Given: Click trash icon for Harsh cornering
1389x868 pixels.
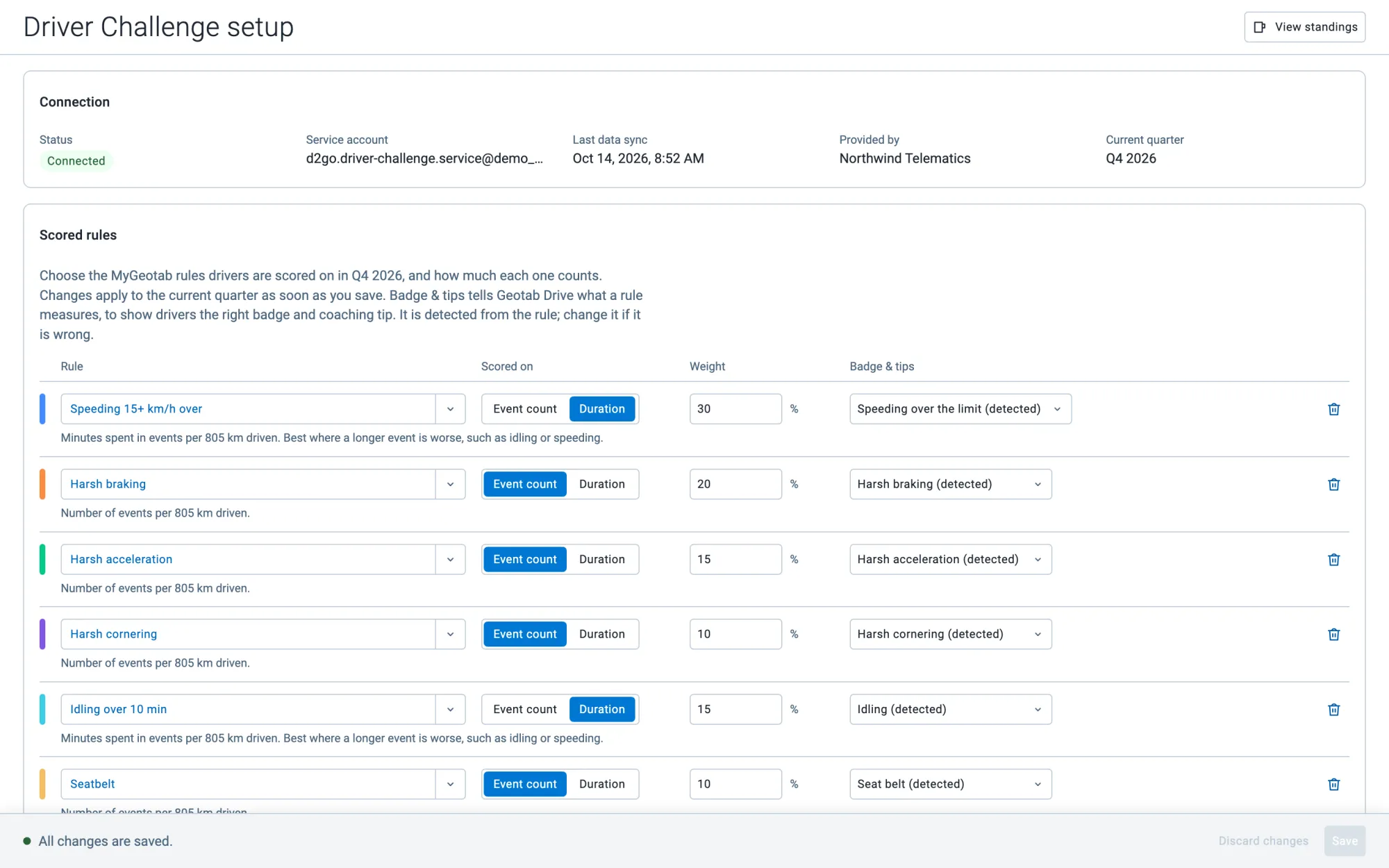Looking at the screenshot, I should (1333, 634).
